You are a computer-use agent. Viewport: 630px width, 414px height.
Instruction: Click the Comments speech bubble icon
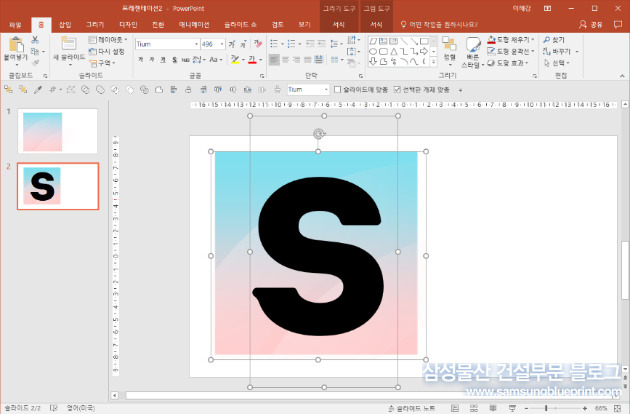pyautogui.click(x=618, y=25)
